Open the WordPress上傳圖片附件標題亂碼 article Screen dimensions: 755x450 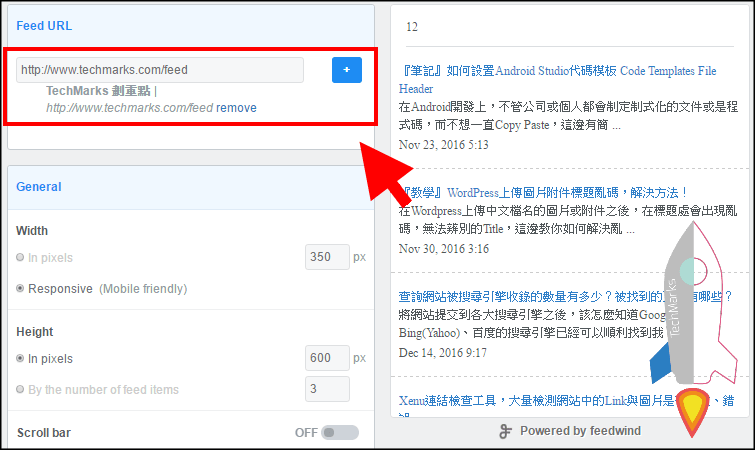click(544, 193)
